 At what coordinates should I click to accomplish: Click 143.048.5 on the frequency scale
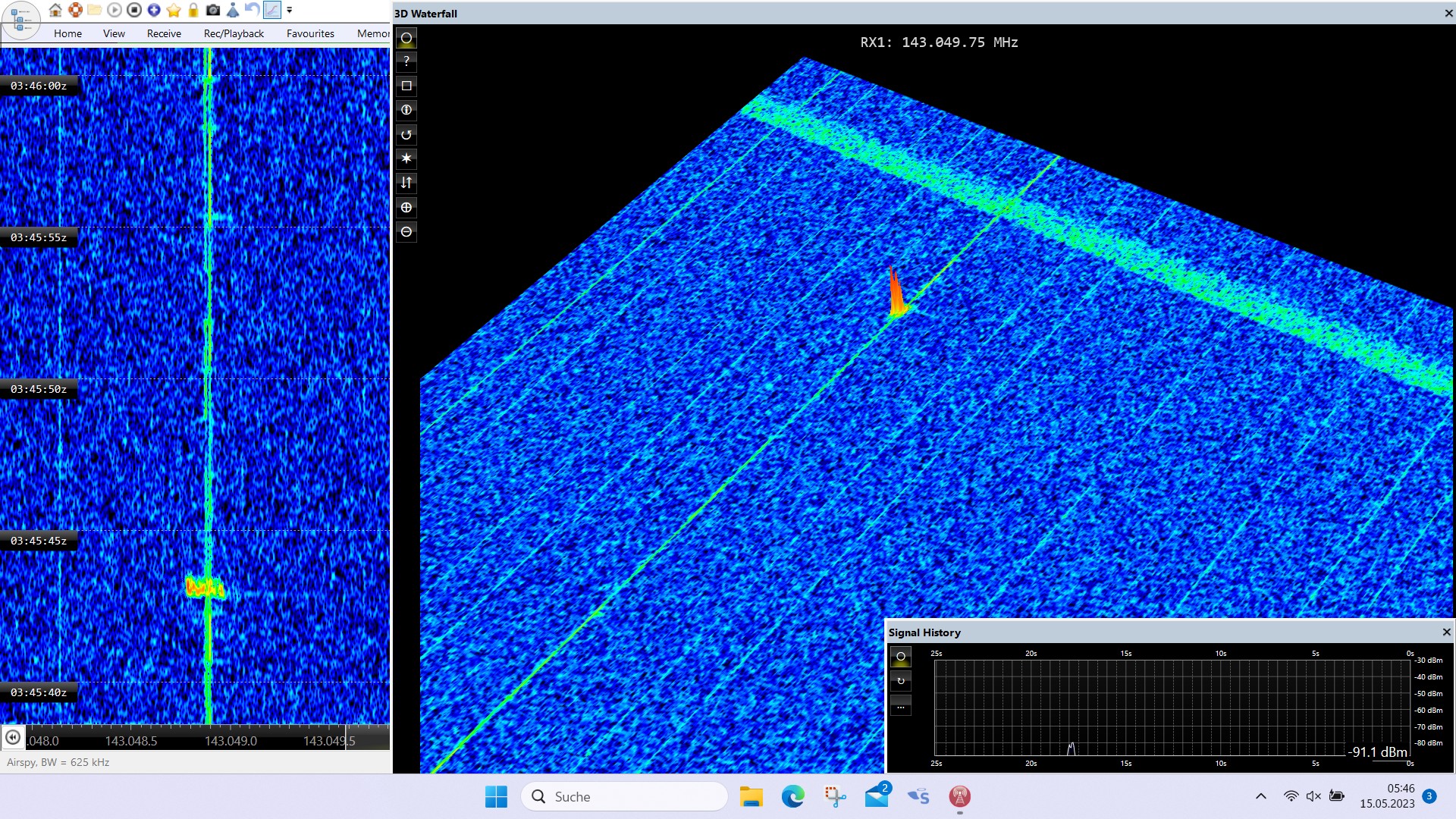[x=131, y=741]
